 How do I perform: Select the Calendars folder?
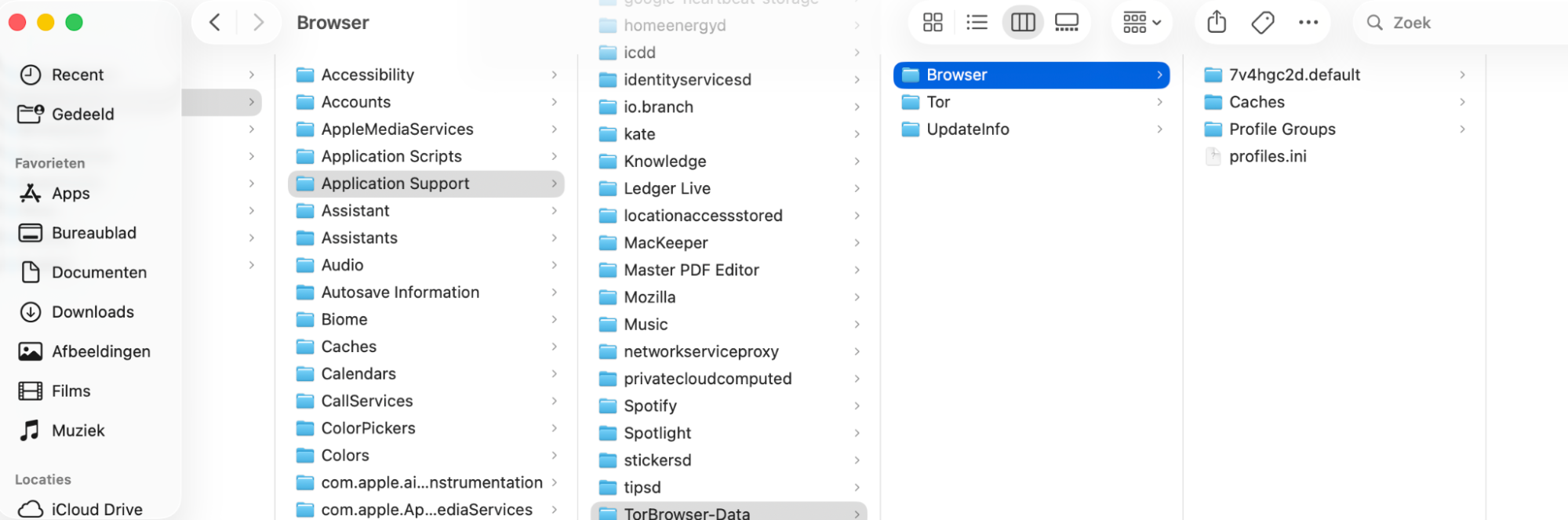(x=426, y=373)
